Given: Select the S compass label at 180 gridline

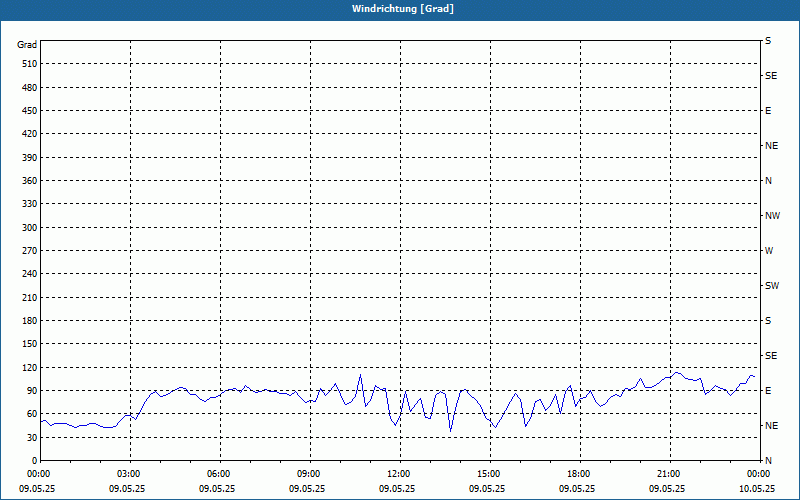Looking at the screenshot, I should coord(768,321).
